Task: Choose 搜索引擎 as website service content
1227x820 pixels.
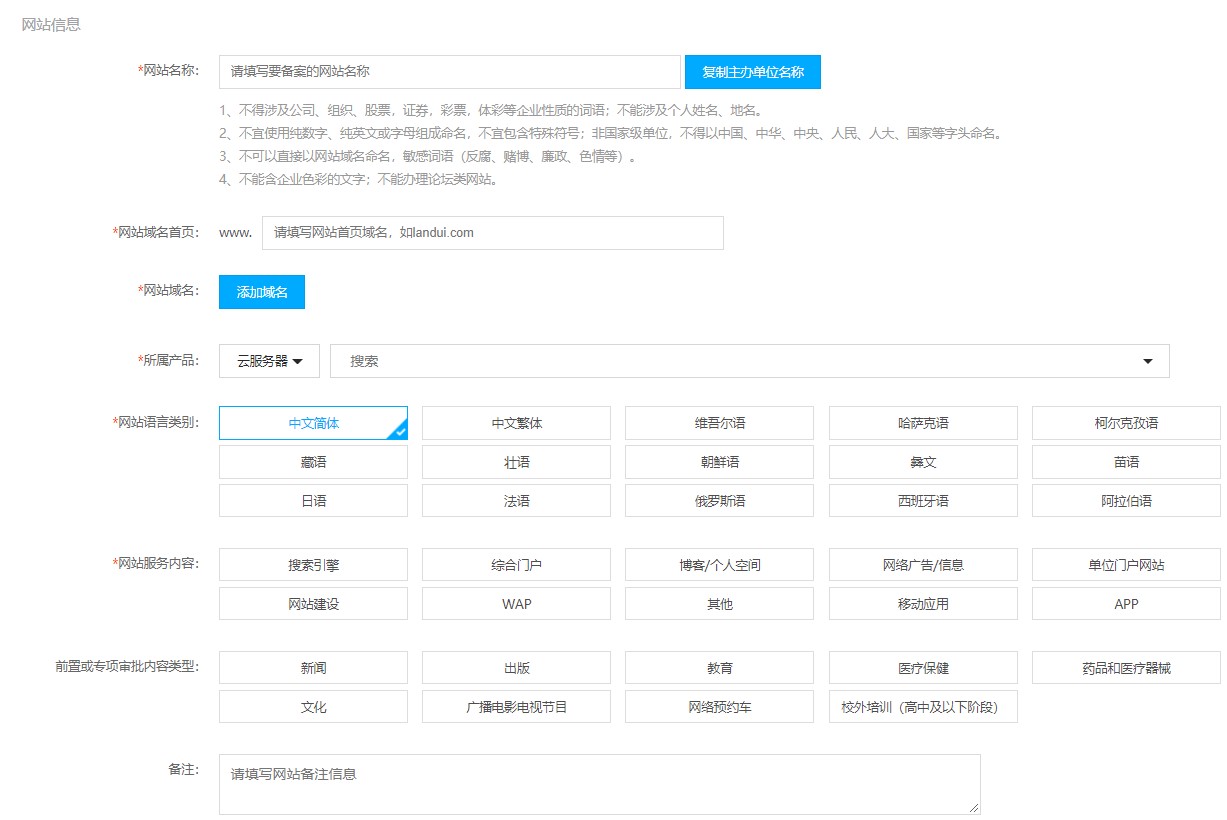Action: (313, 564)
